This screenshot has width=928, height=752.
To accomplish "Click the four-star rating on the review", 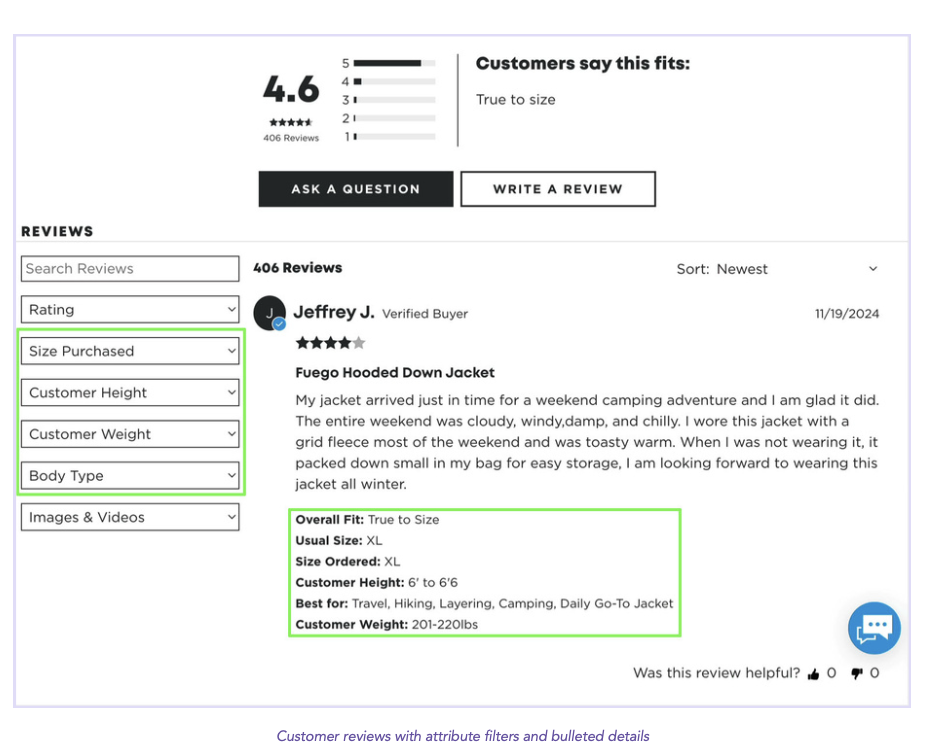I will tap(330, 343).
